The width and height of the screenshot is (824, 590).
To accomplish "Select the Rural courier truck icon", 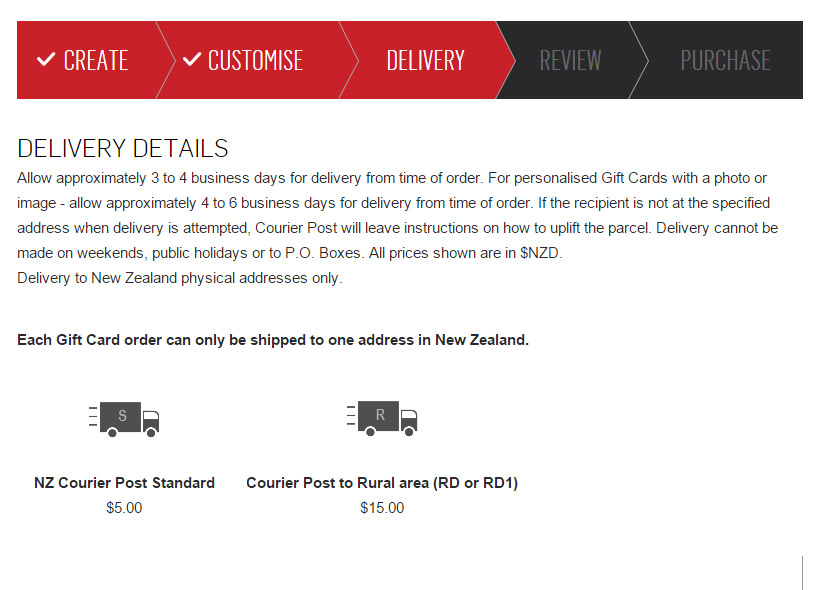I will tap(381, 418).
